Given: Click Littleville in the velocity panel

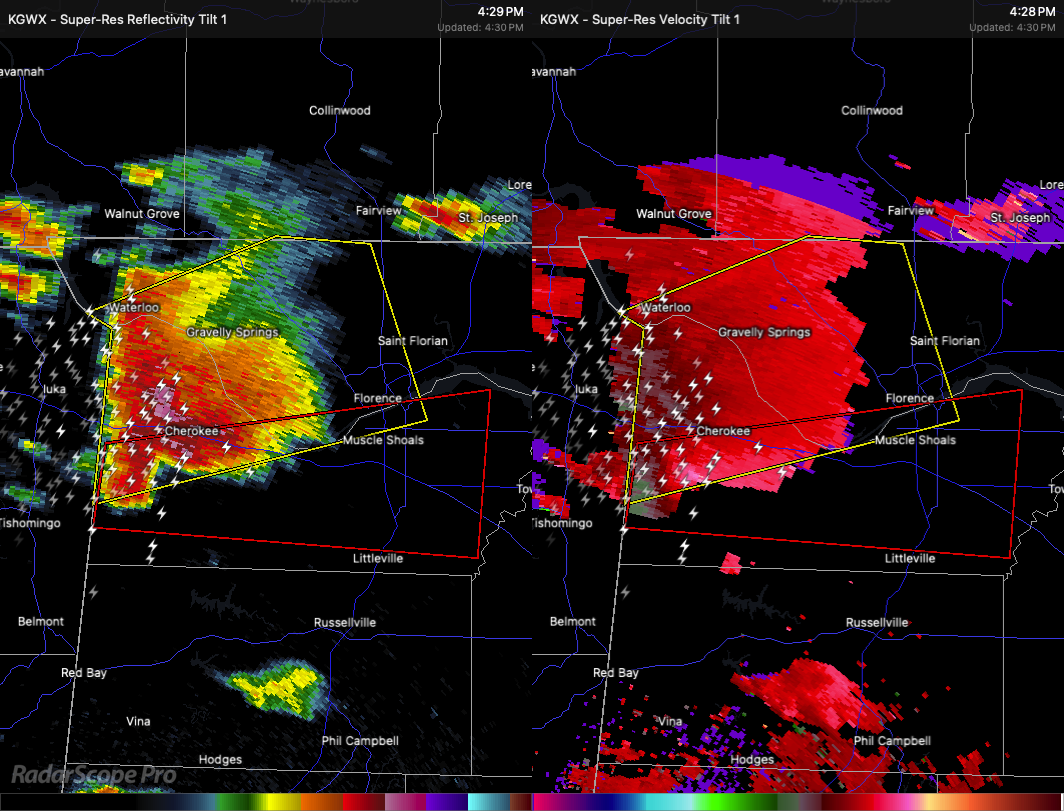Looking at the screenshot, I should tap(910, 559).
